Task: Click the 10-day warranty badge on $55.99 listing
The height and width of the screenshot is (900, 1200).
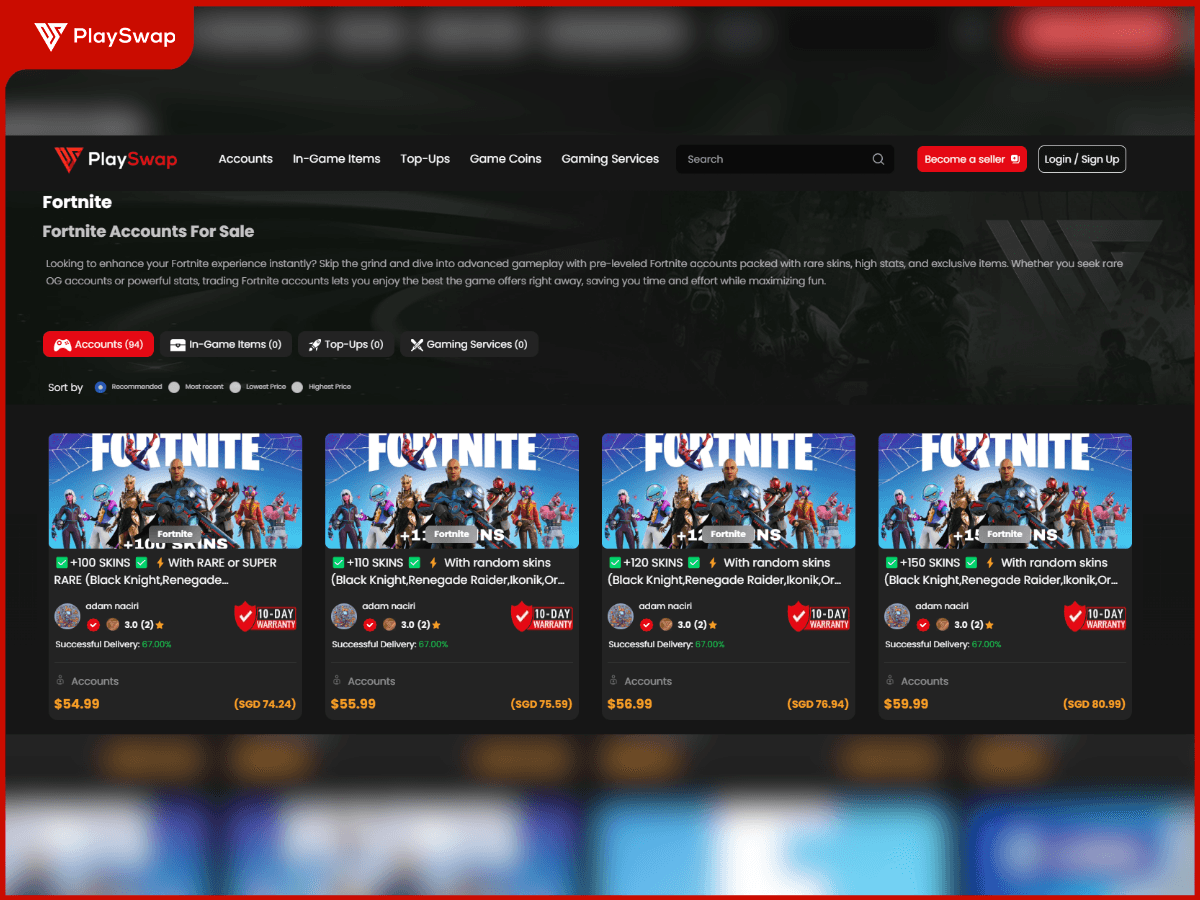Action: coord(542,617)
